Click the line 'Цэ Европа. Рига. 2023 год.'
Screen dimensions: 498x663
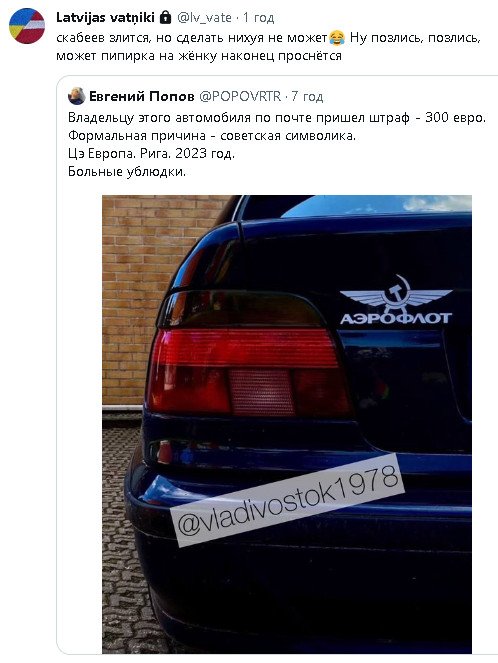coord(151,153)
